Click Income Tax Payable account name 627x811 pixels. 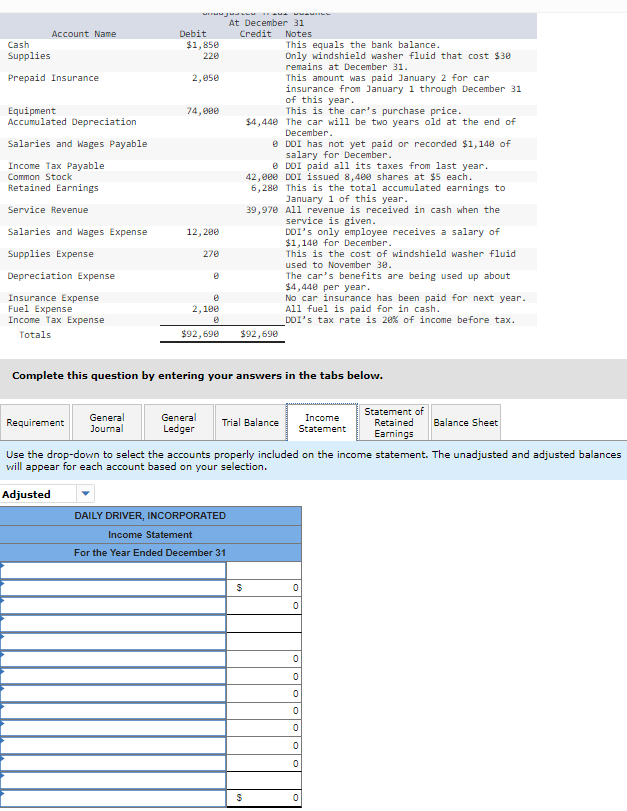coord(56,166)
